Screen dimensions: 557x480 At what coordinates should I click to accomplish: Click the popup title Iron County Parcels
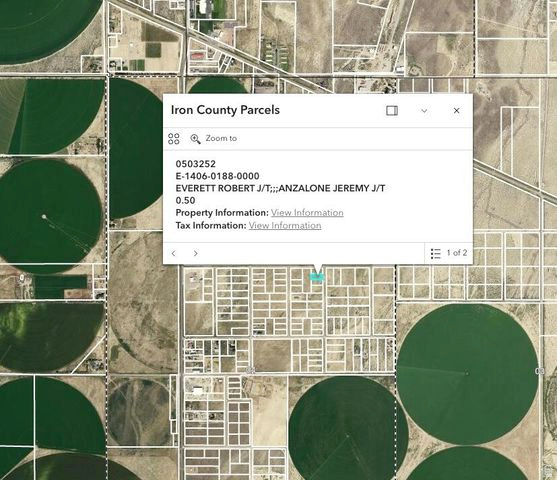pos(225,110)
